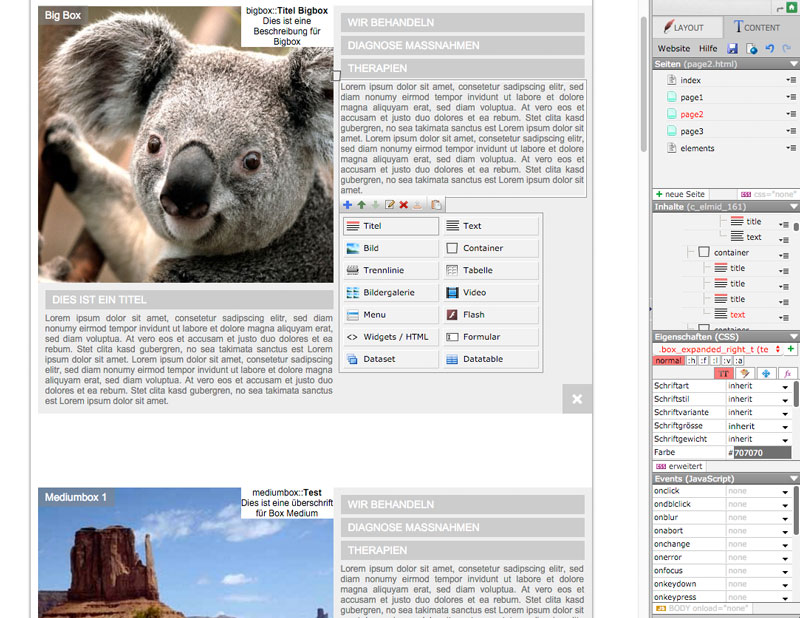
Task: Toggle the :f focus pseudo-state
Action: (x=704, y=360)
